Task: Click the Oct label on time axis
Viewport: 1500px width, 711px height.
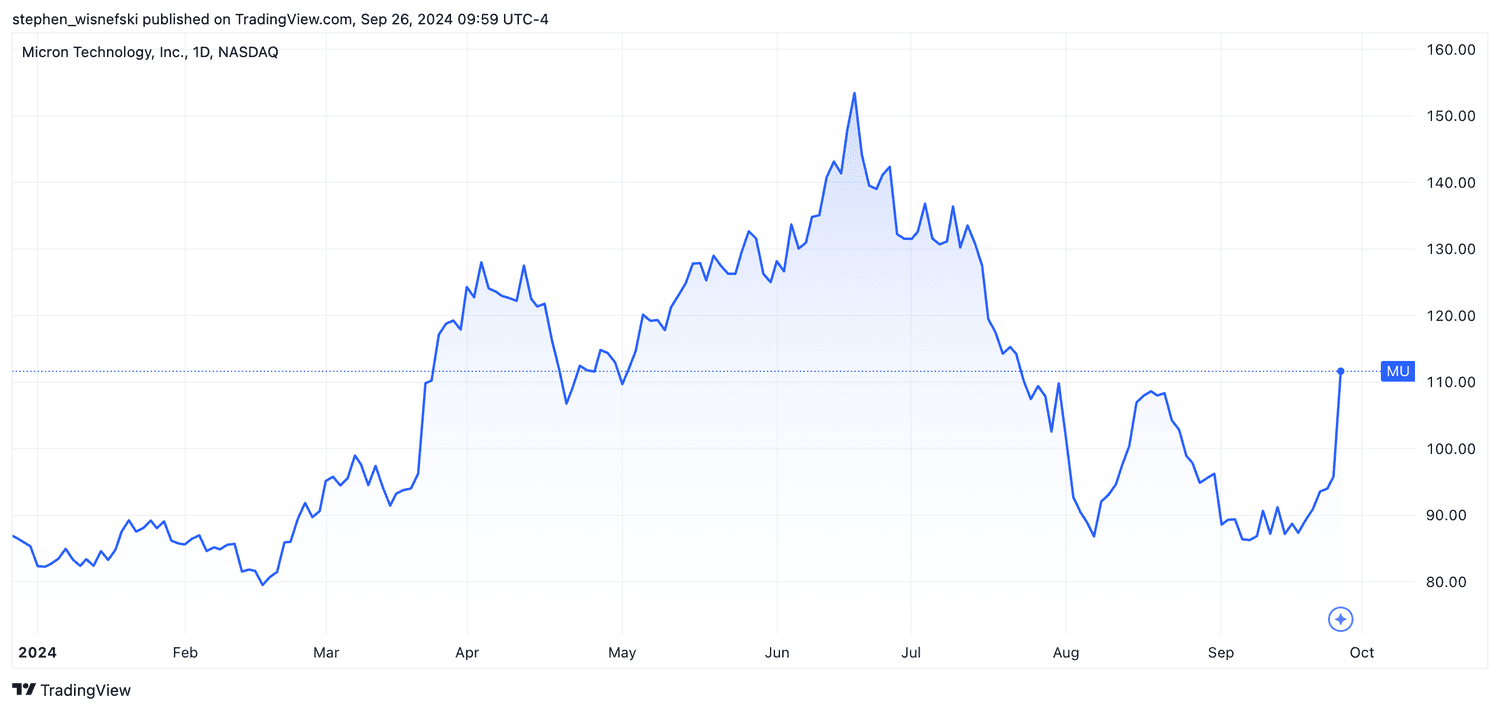Action: 1362,653
